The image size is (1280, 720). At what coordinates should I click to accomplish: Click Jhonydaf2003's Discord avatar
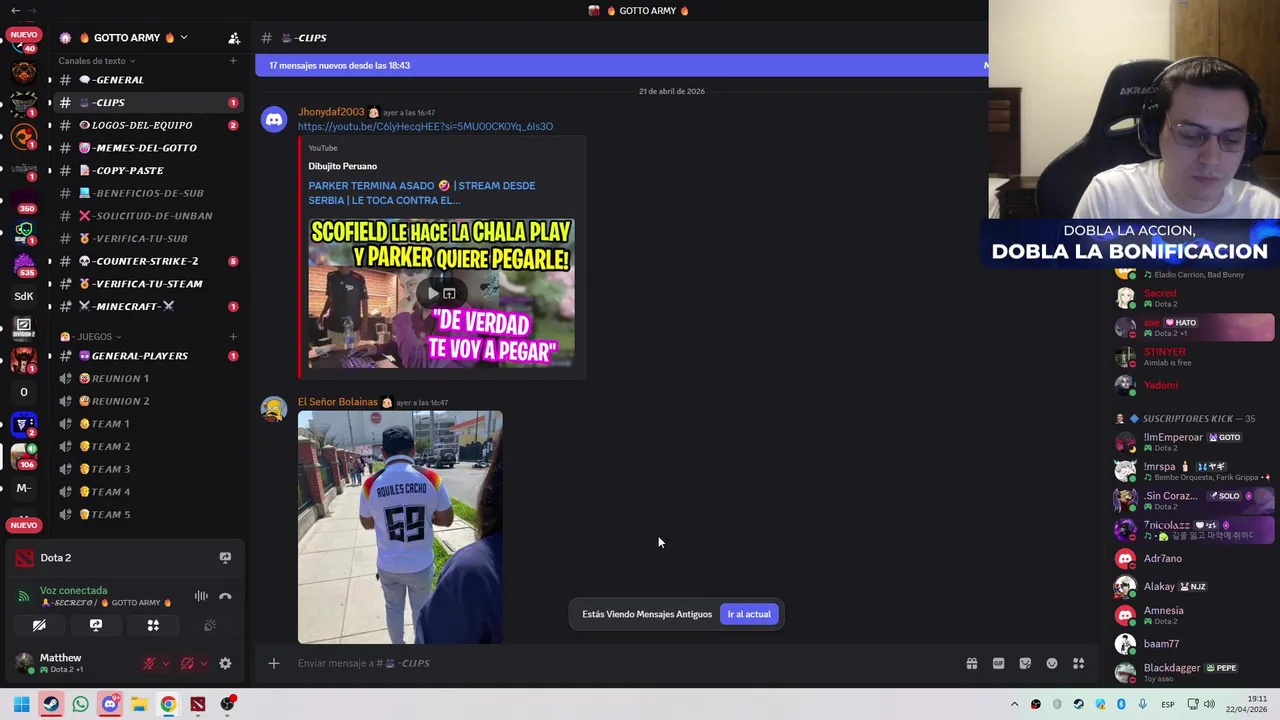[x=273, y=119]
